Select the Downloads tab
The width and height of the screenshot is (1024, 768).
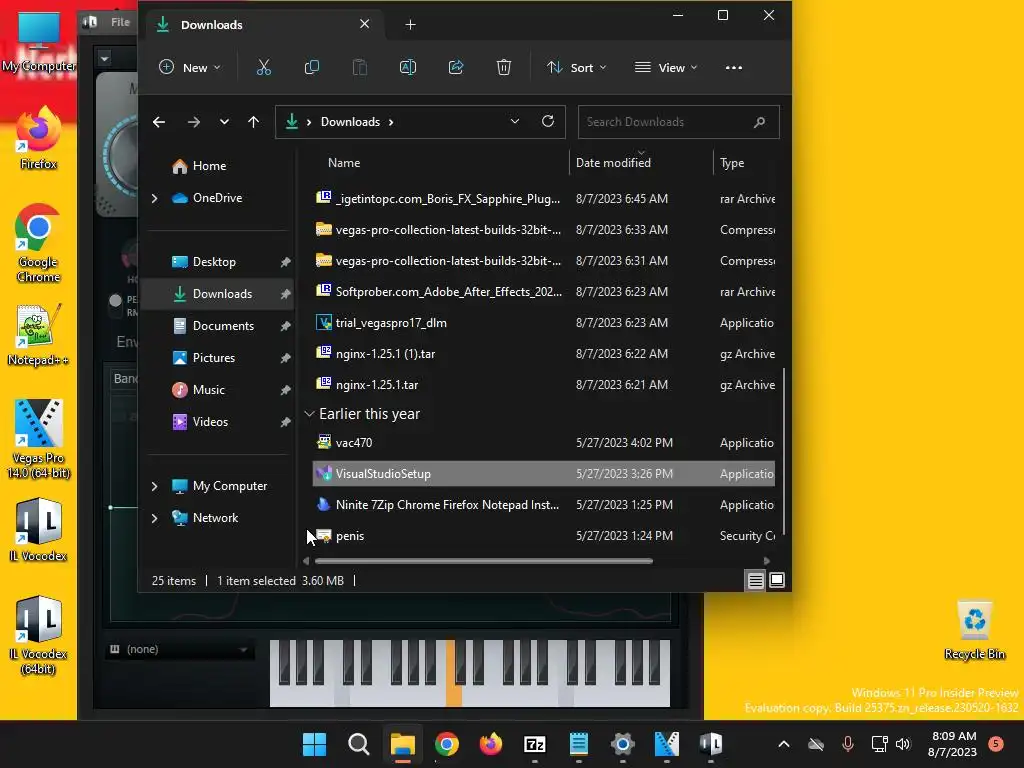263,25
